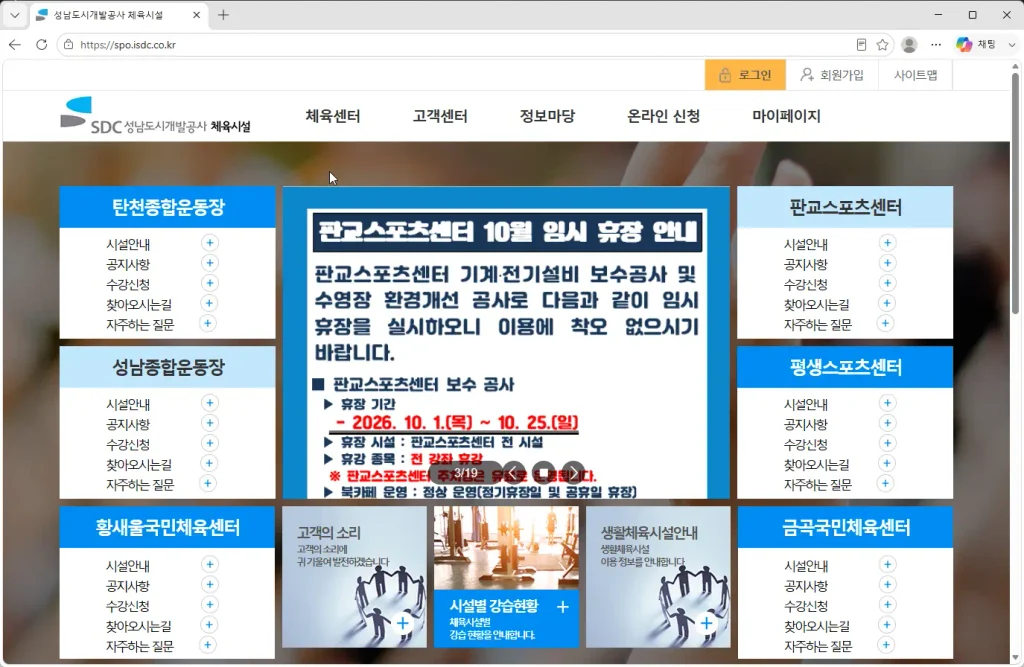
Task: Open browser settings and more menu
Action: point(936,44)
